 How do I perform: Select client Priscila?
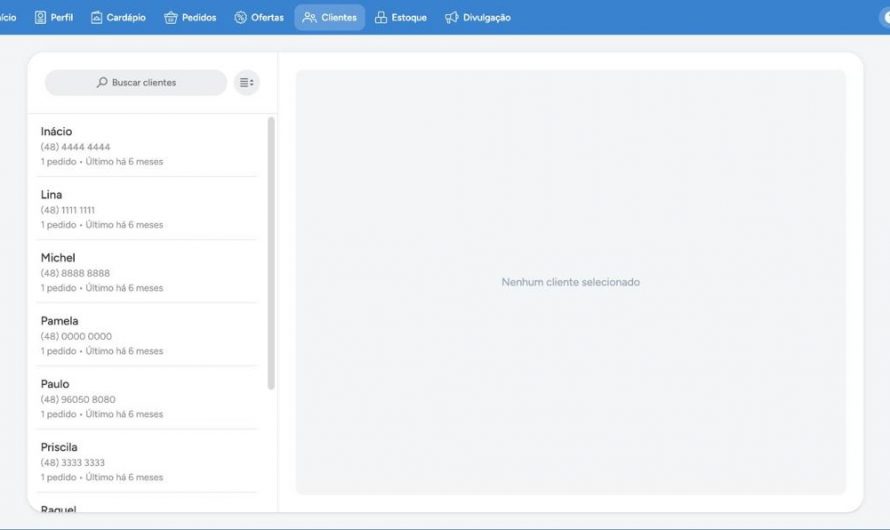click(x=146, y=460)
